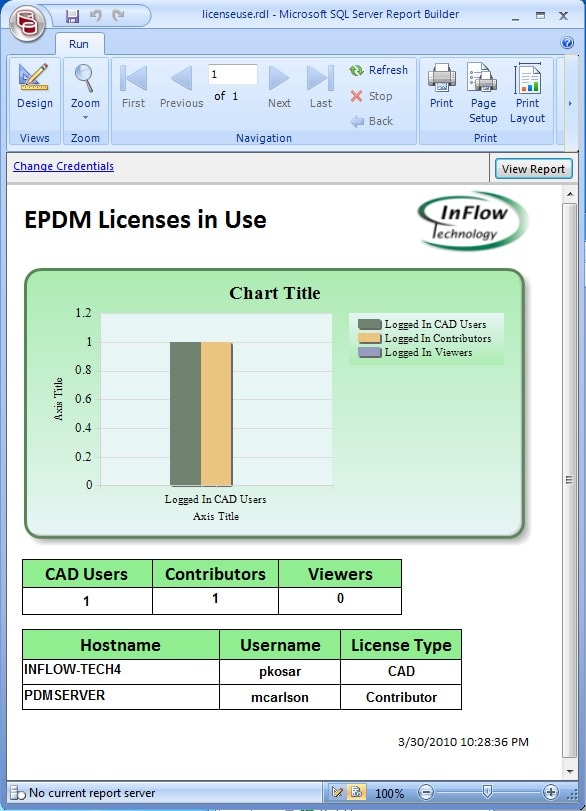This screenshot has width=586, height=811.
Task: Print the report
Action: (442, 86)
